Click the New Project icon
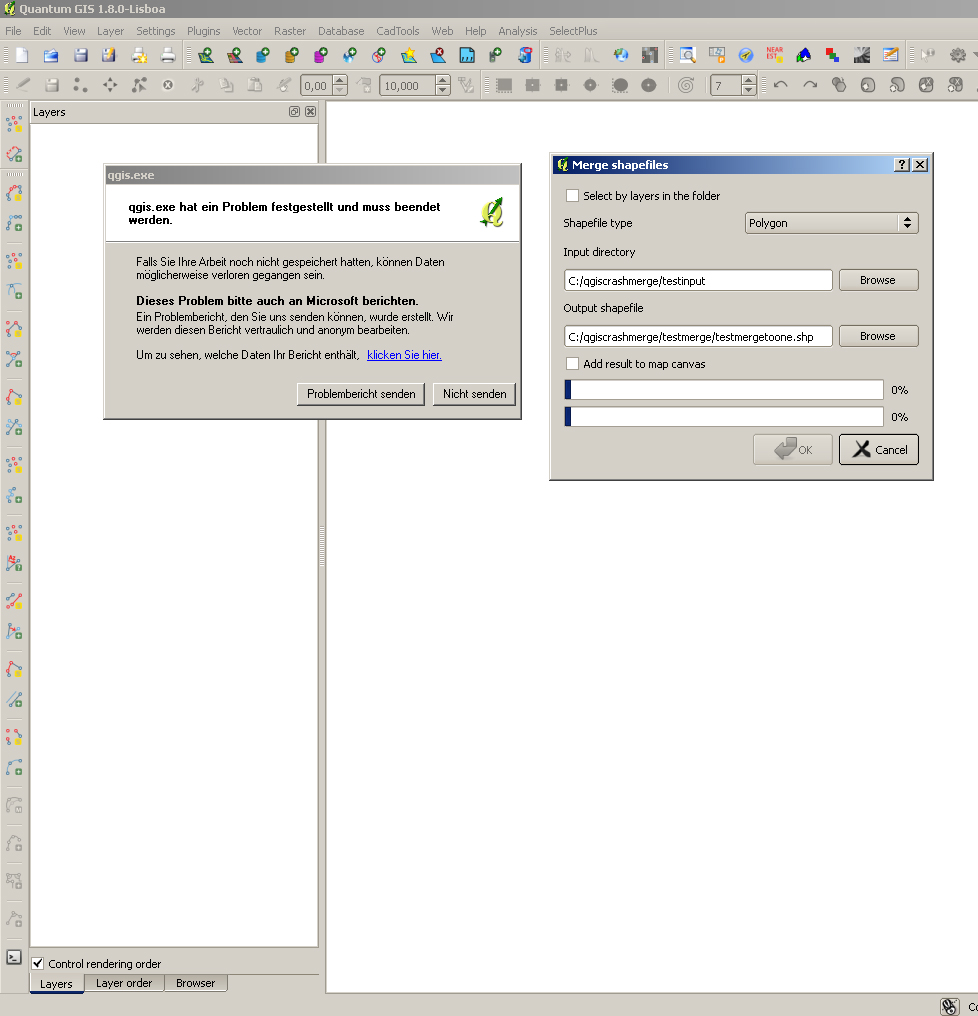 coord(22,55)
